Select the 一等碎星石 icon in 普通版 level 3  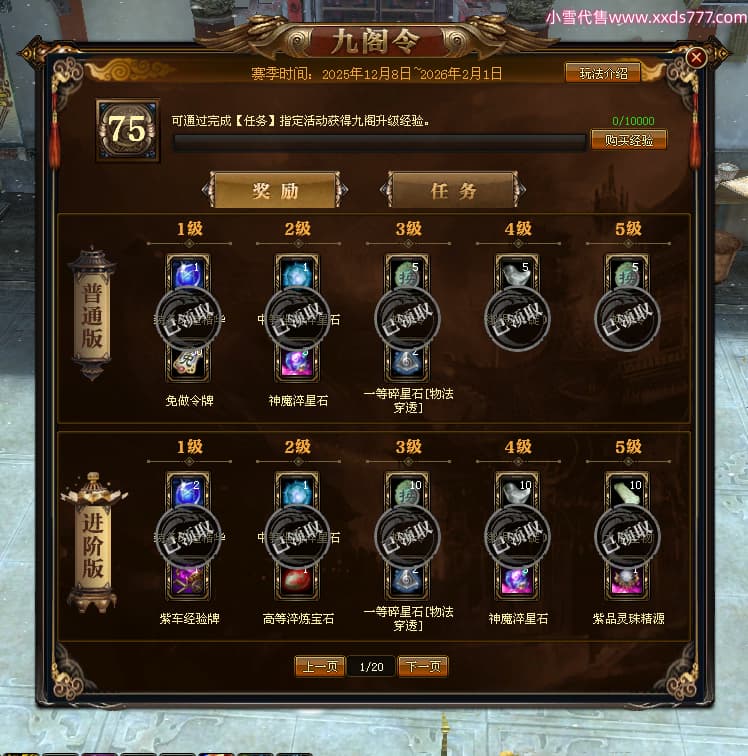(x=407, y=364)
